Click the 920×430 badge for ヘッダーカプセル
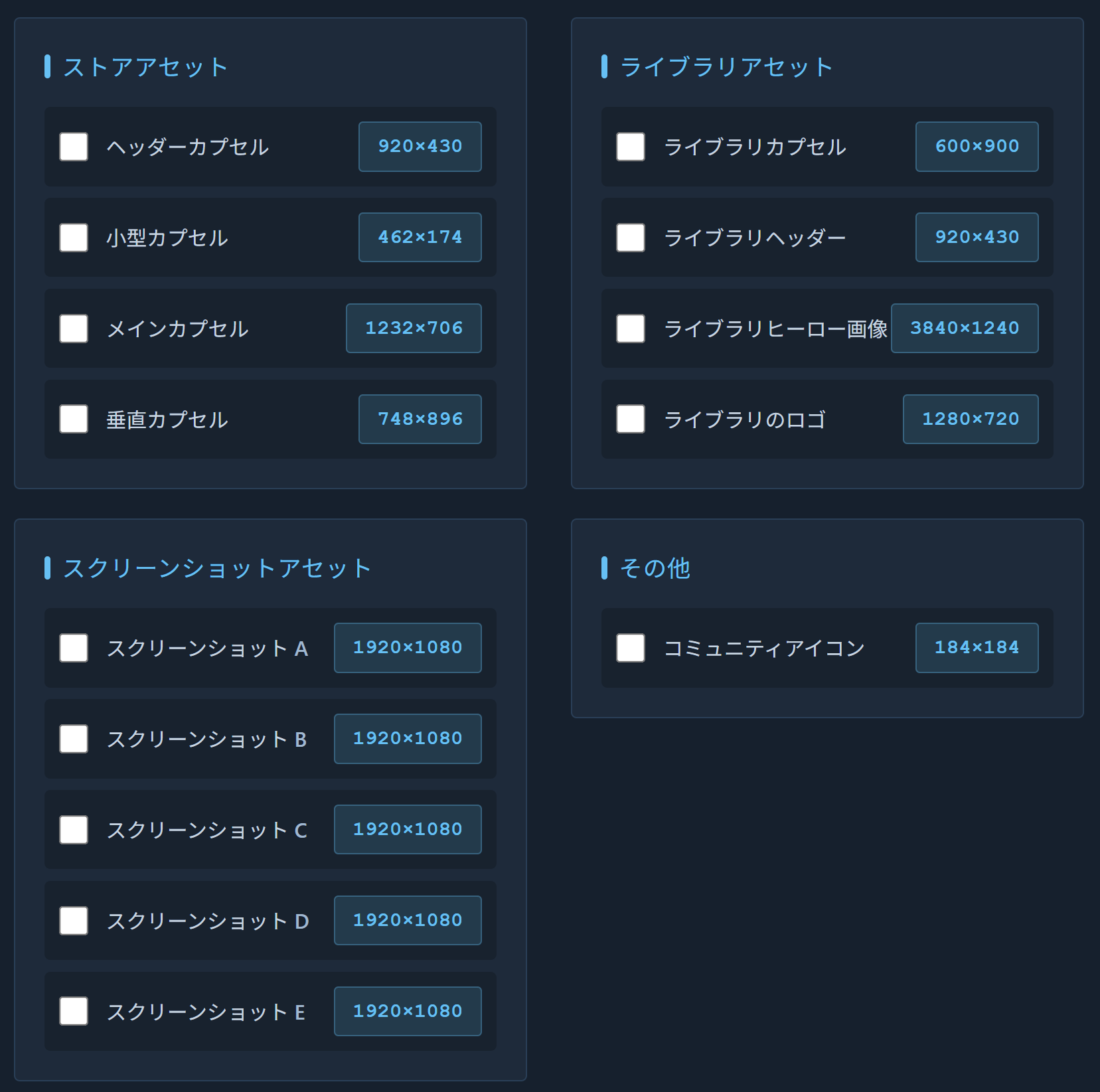Screen dimensions: 1100x1092 click(x=420, y=147)
